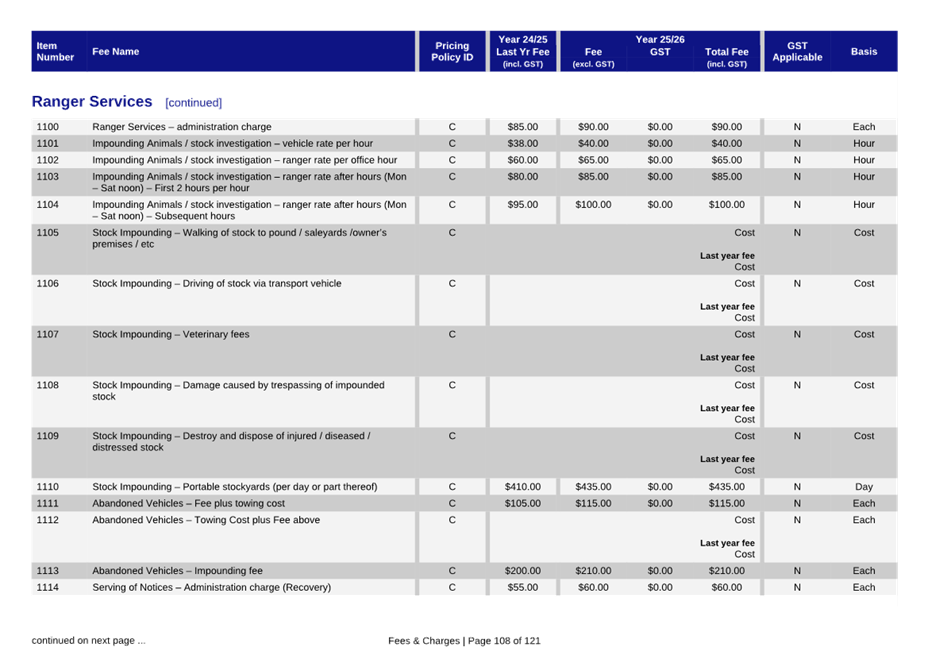The image size is (928, 656).
Task: Click item number 1100
Action: coord(47,127)
